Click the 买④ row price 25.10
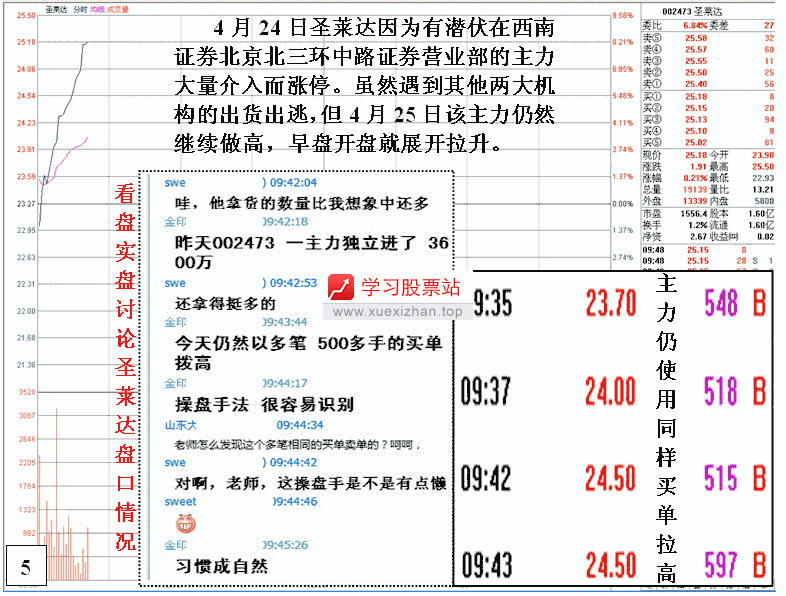This screenshot has height=596, width=786. coord(696,131)
